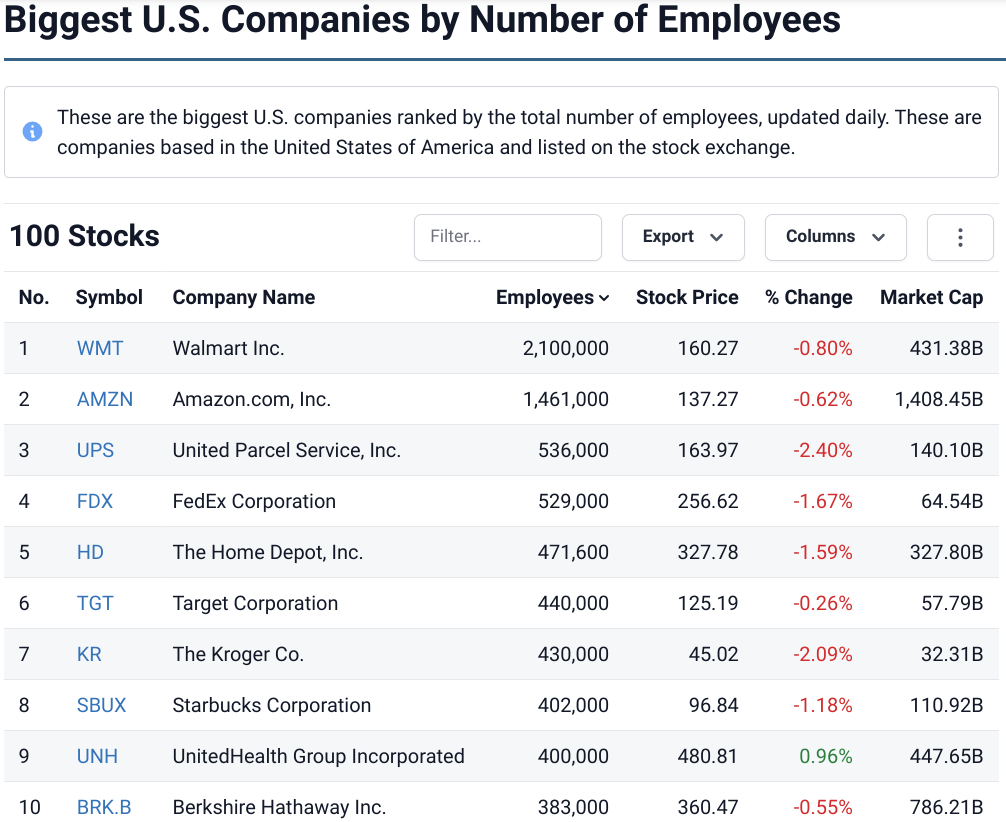Open the WMT stock link
The width and height of the screenshot is (1006, 822).
point(100,348)
